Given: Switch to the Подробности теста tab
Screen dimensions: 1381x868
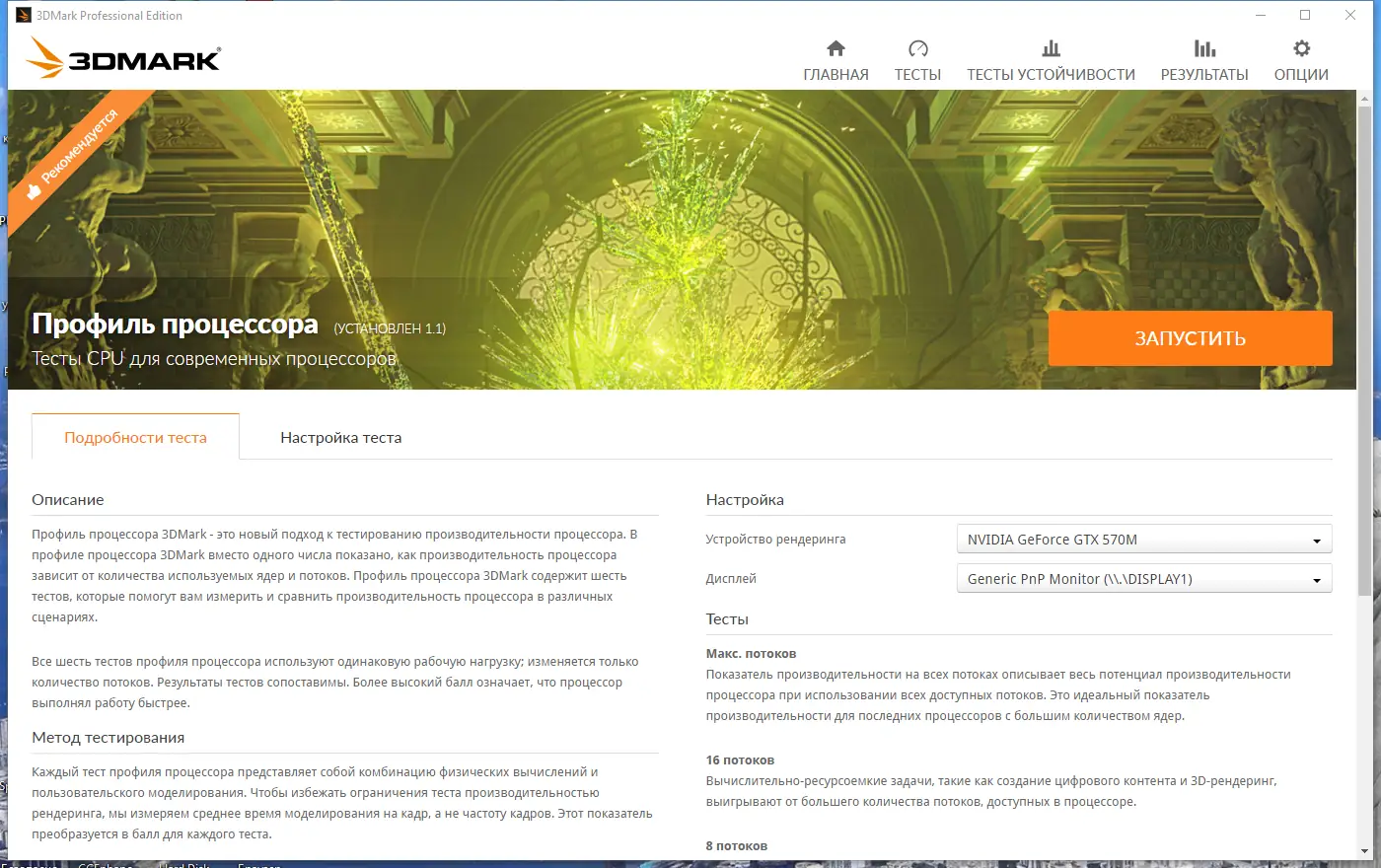Looking at the screenshot, I should point(135,437).
